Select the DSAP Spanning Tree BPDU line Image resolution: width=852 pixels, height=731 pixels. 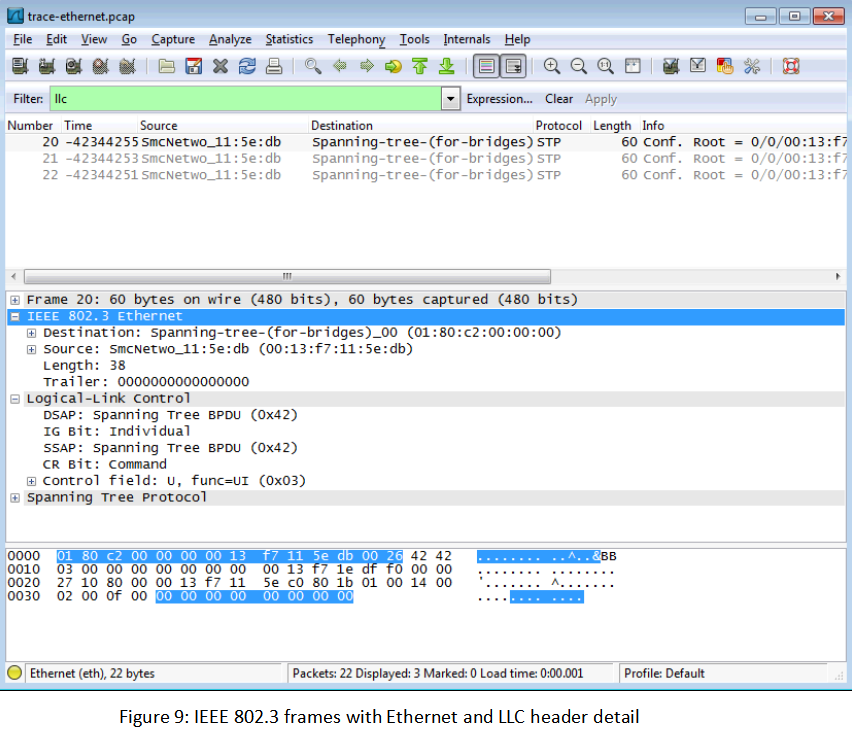(x=170, y=415)
